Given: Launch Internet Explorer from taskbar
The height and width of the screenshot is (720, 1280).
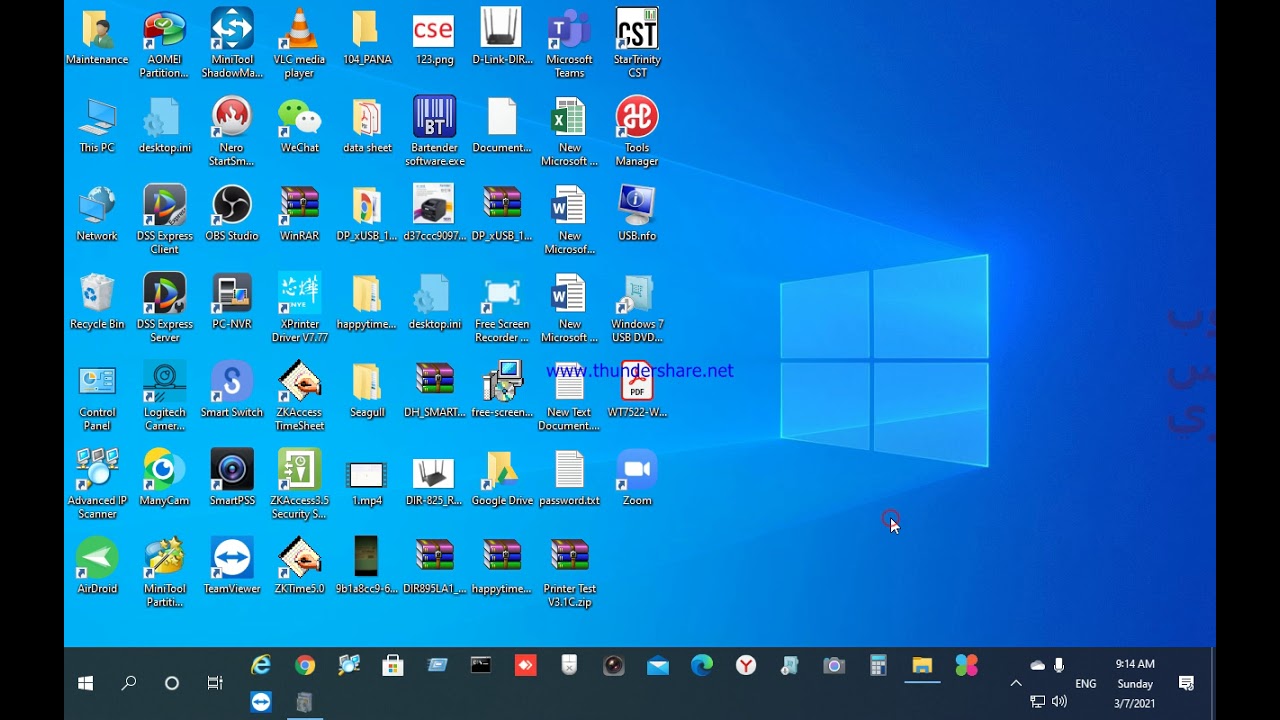Looking at the screenshot, I should [261, 666].
